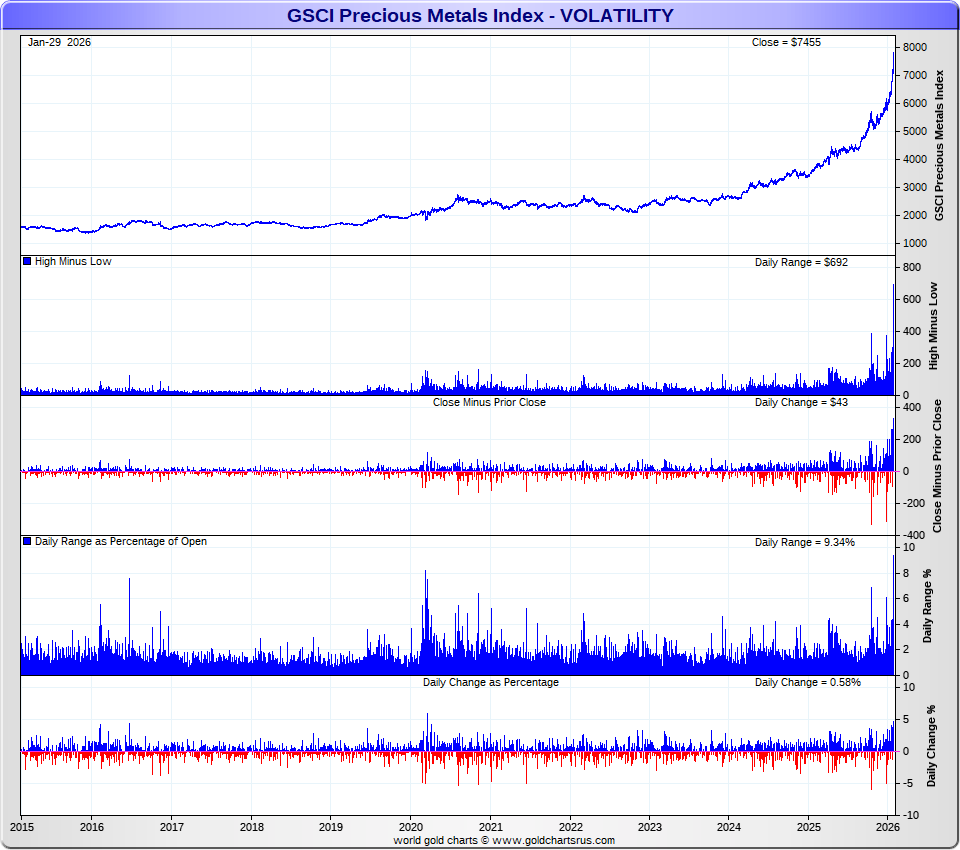This screenshot has height=850, width=960.
Task: Click the 2025 x-axis label
Action: 809,827
